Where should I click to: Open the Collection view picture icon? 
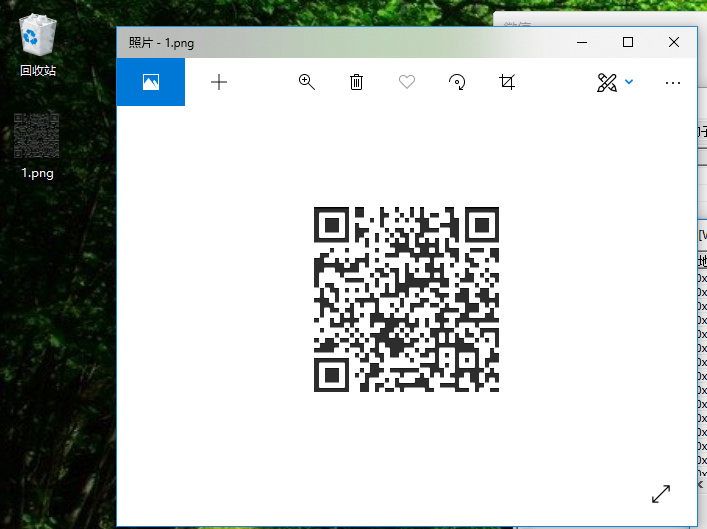(151, 82)
